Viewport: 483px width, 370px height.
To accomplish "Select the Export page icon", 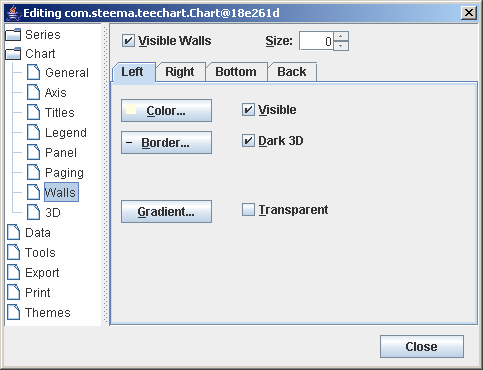I will tap(13, 272).
